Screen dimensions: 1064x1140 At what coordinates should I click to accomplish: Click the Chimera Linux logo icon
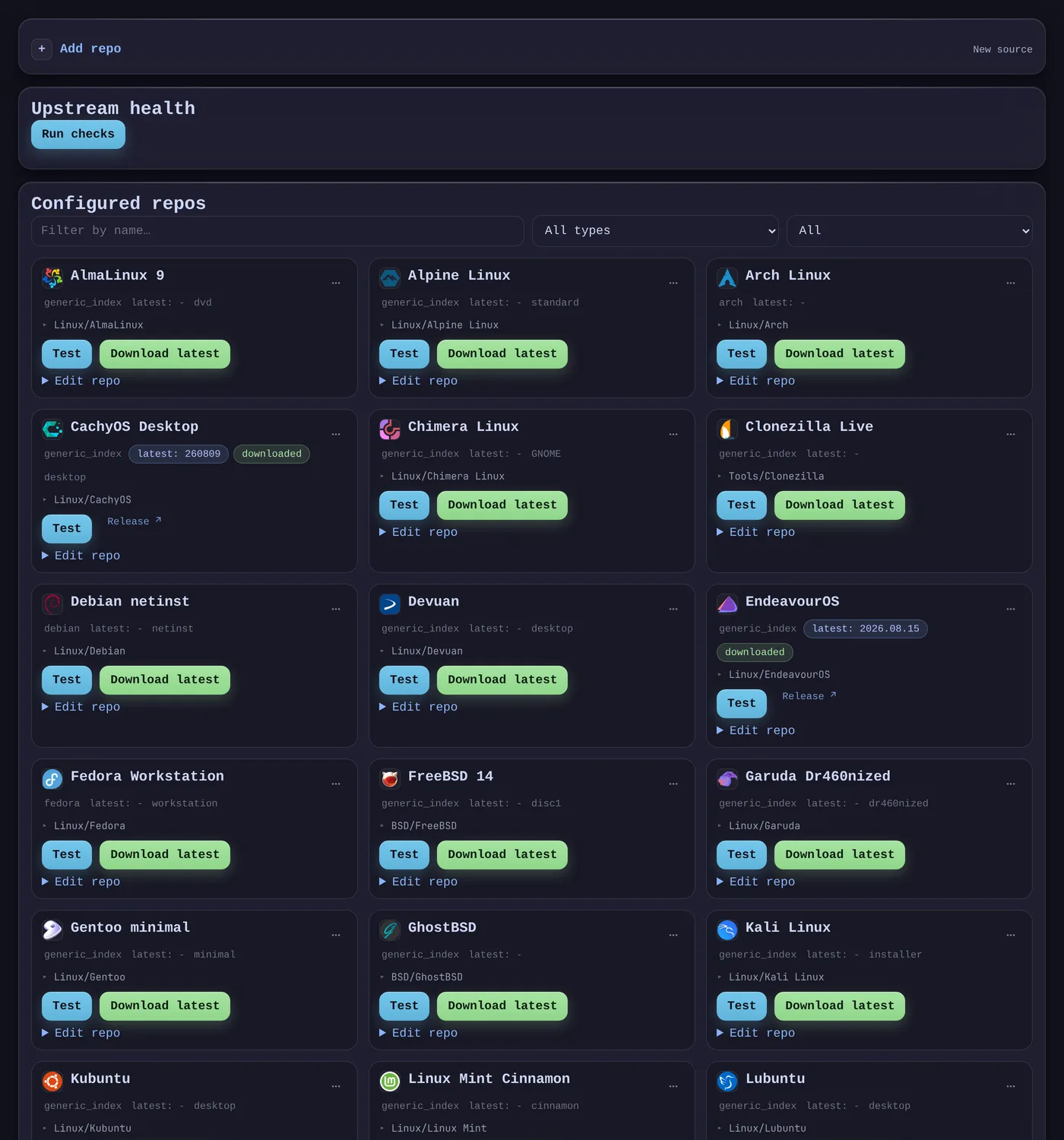click(390, 429)
